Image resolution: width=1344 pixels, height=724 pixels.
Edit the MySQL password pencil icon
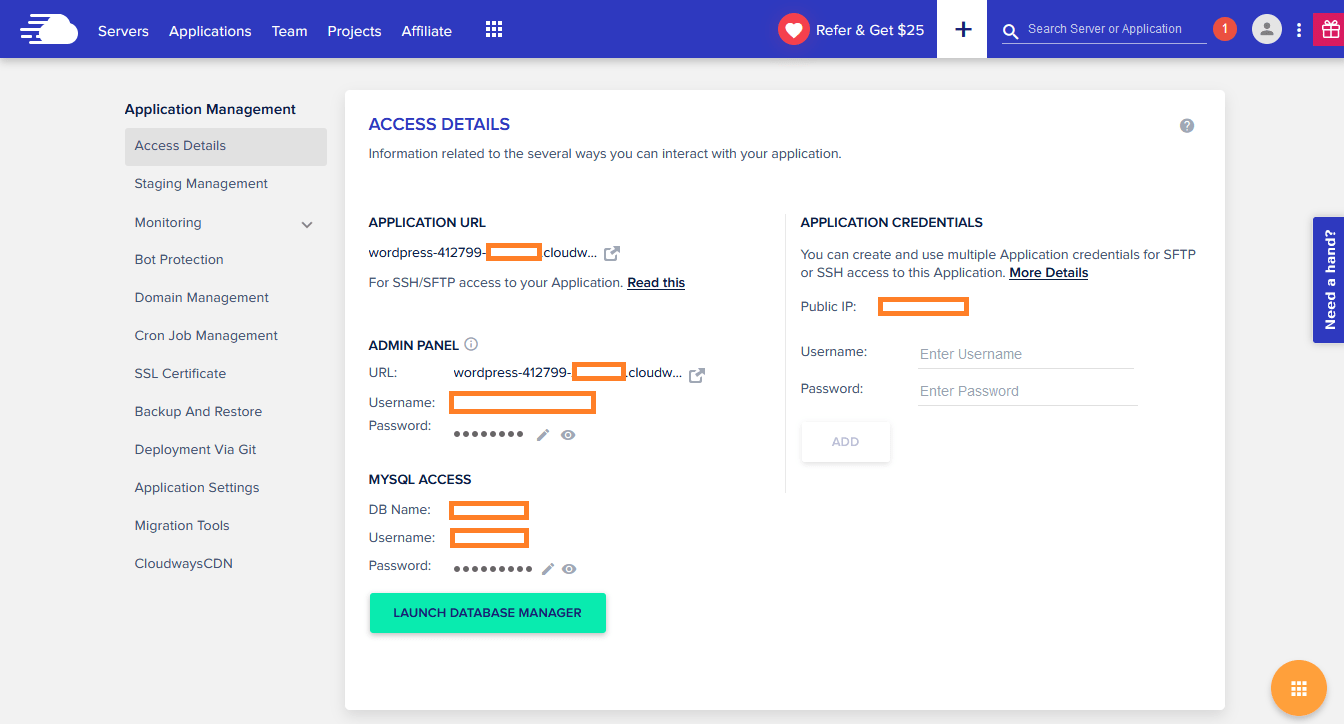[x=547, y=568]
